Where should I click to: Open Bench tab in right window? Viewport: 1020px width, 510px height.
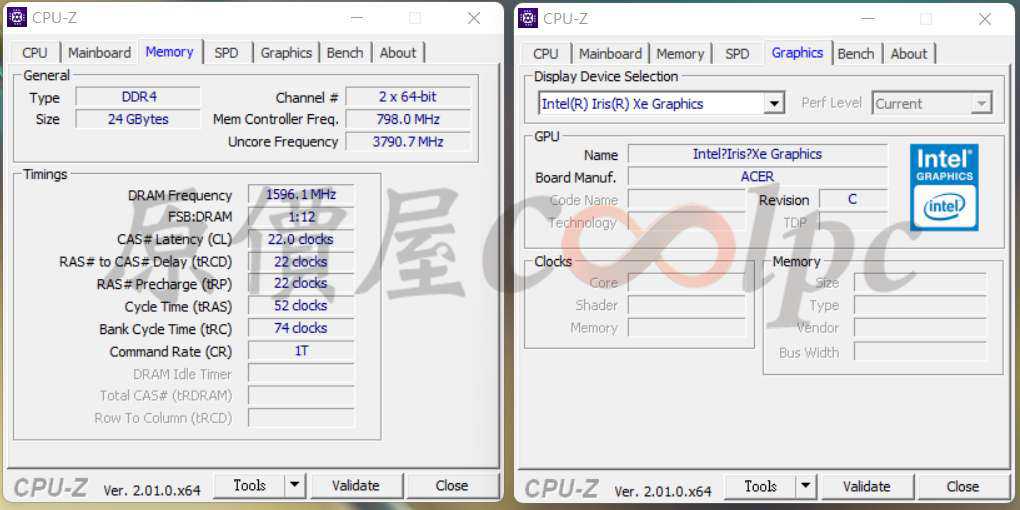(856, 53)
